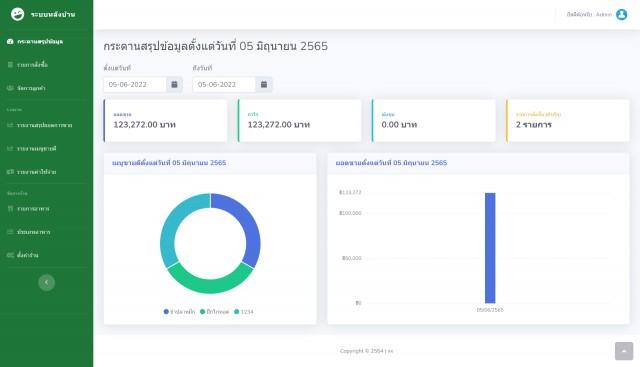
Task: Click the blue bar for 05/06/2565 in the chart
Action: [x=490, y=248]
